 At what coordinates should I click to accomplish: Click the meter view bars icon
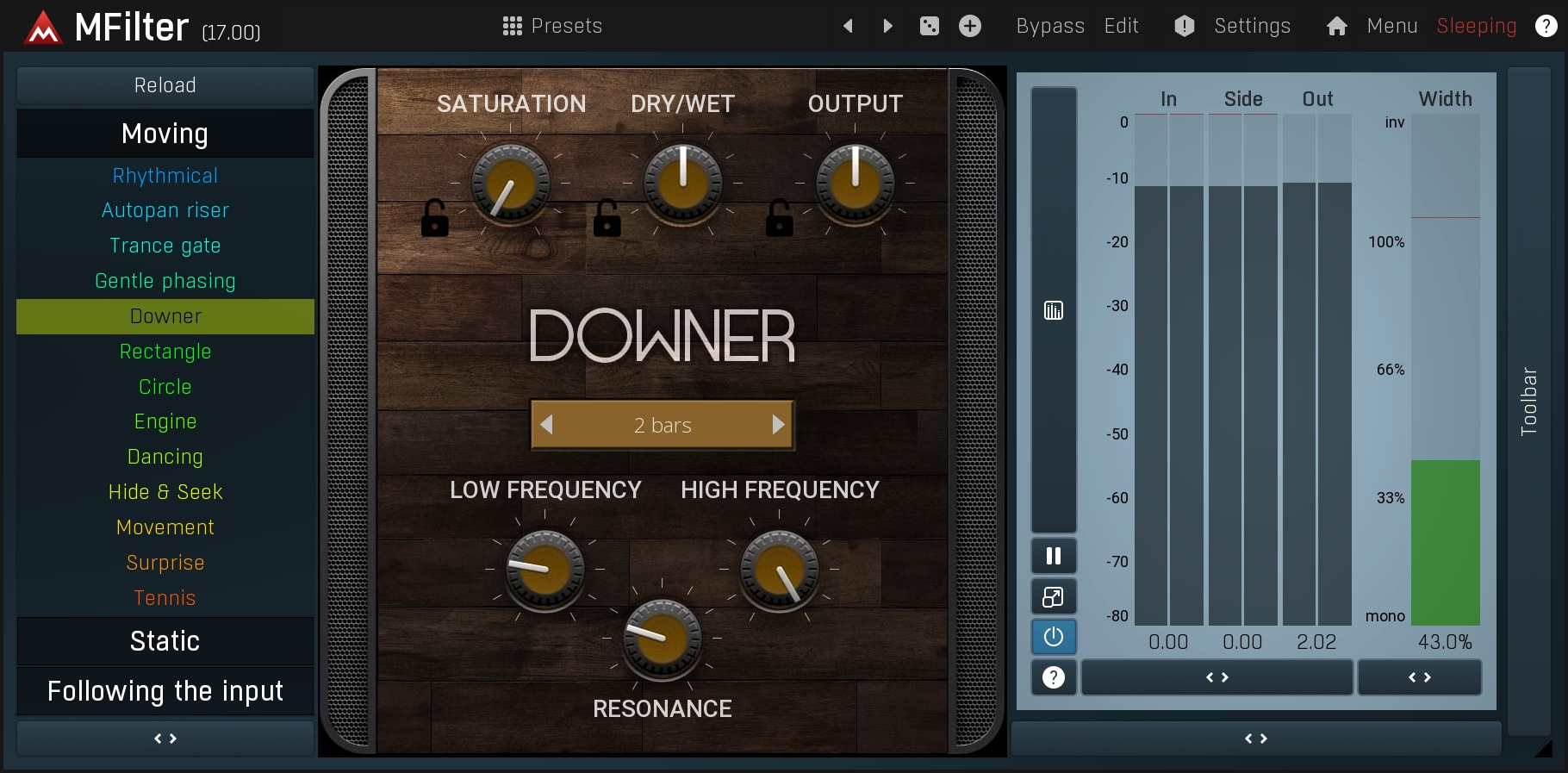pos(1054,310)
